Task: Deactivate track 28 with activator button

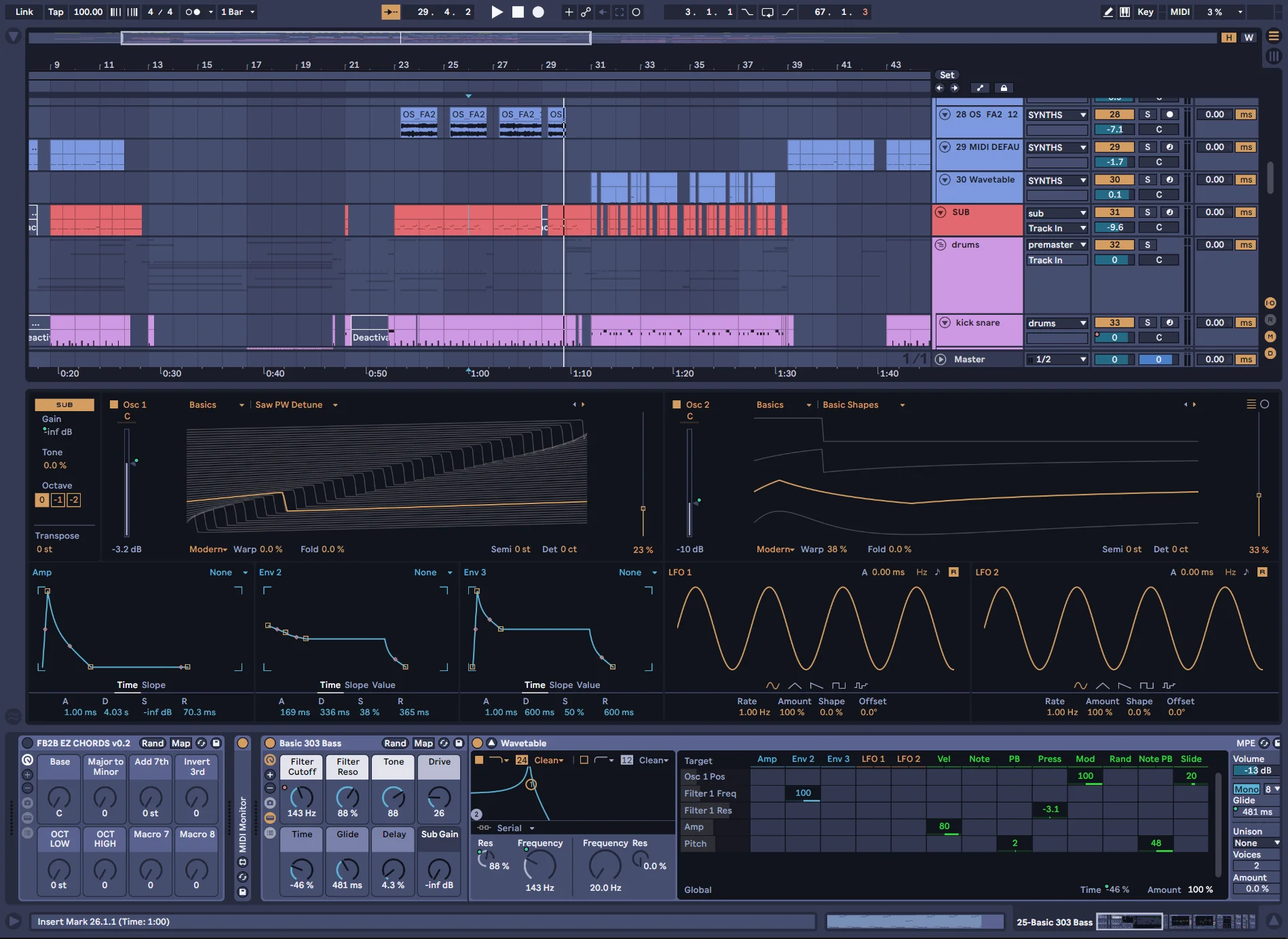Action: pyautogui.click(x=1115, y=115)
